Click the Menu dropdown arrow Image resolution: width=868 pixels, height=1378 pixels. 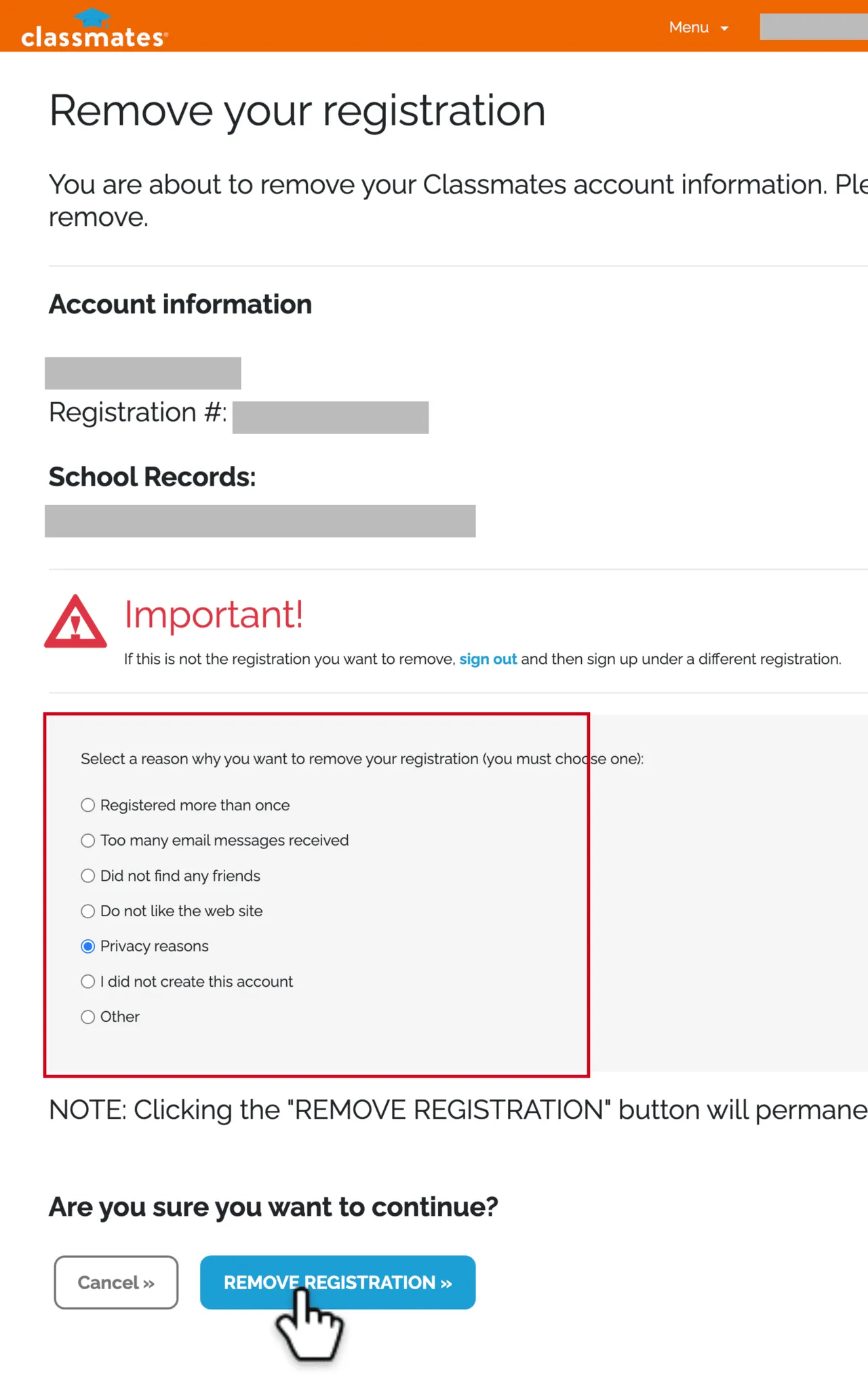tap(724, 28)
